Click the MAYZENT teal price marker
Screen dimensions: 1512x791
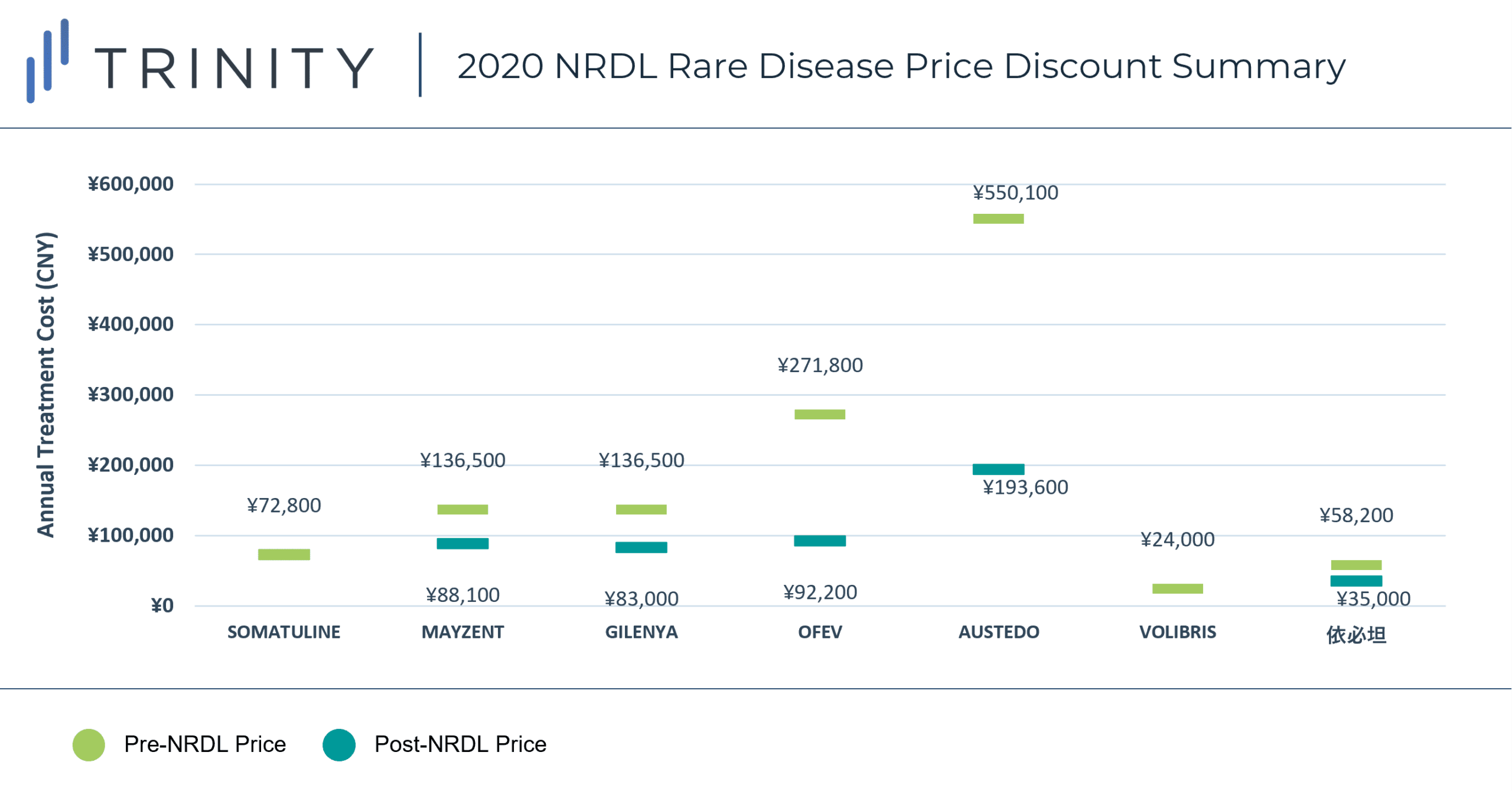[462, 543]
